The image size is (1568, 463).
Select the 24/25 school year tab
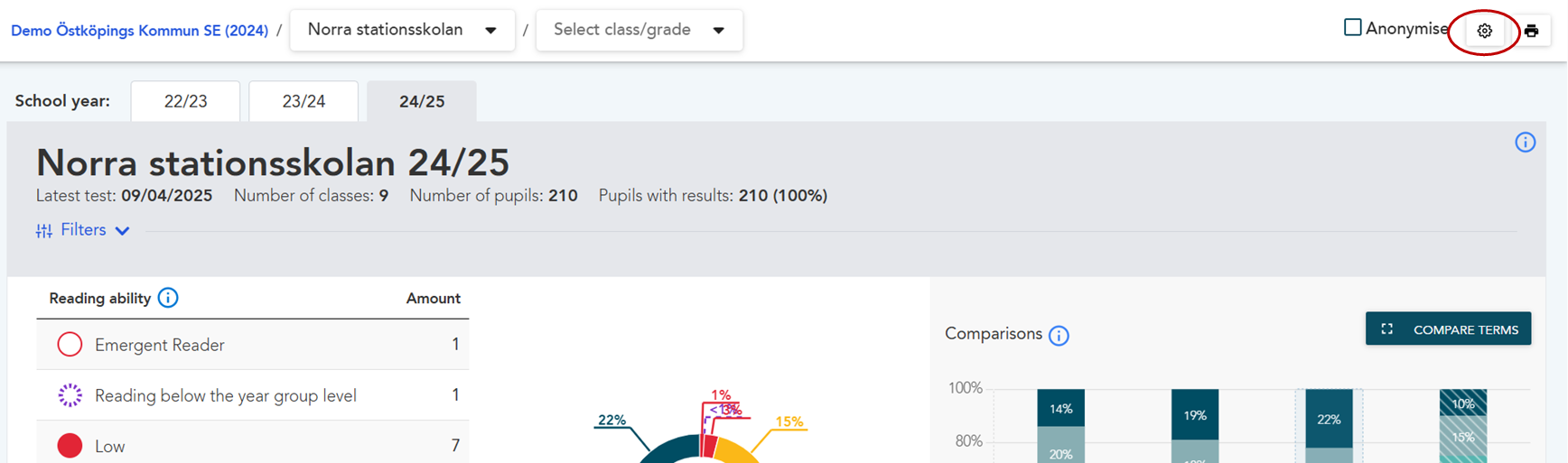(422, 101)
